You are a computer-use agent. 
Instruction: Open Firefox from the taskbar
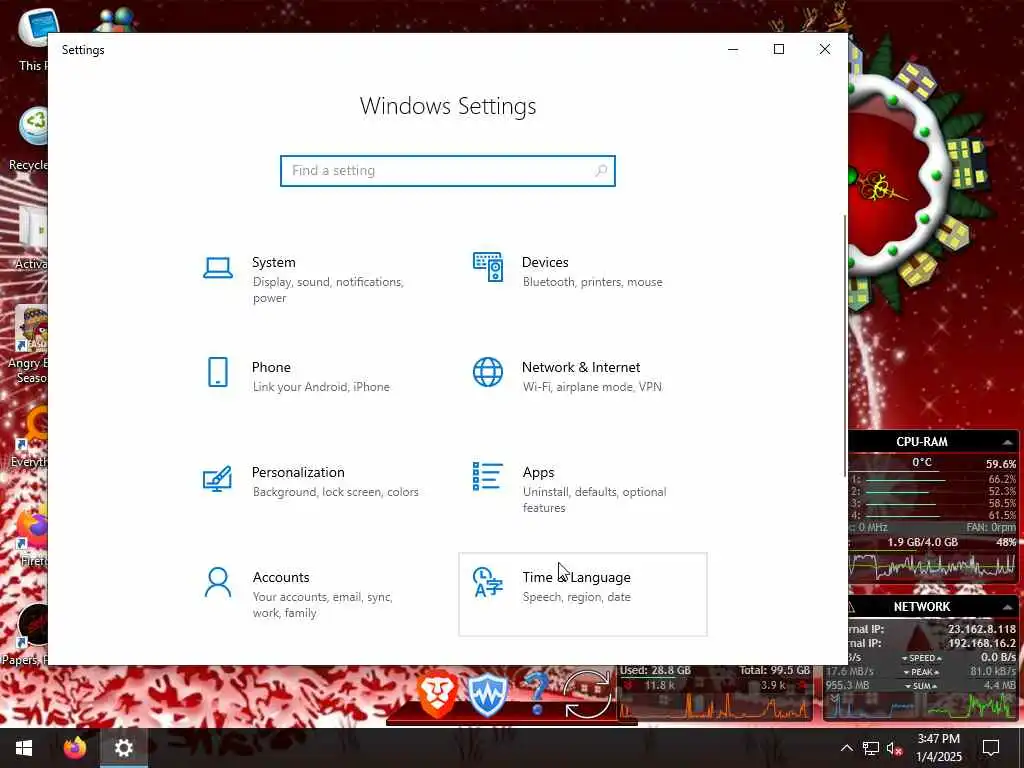[x=74, y=748]
